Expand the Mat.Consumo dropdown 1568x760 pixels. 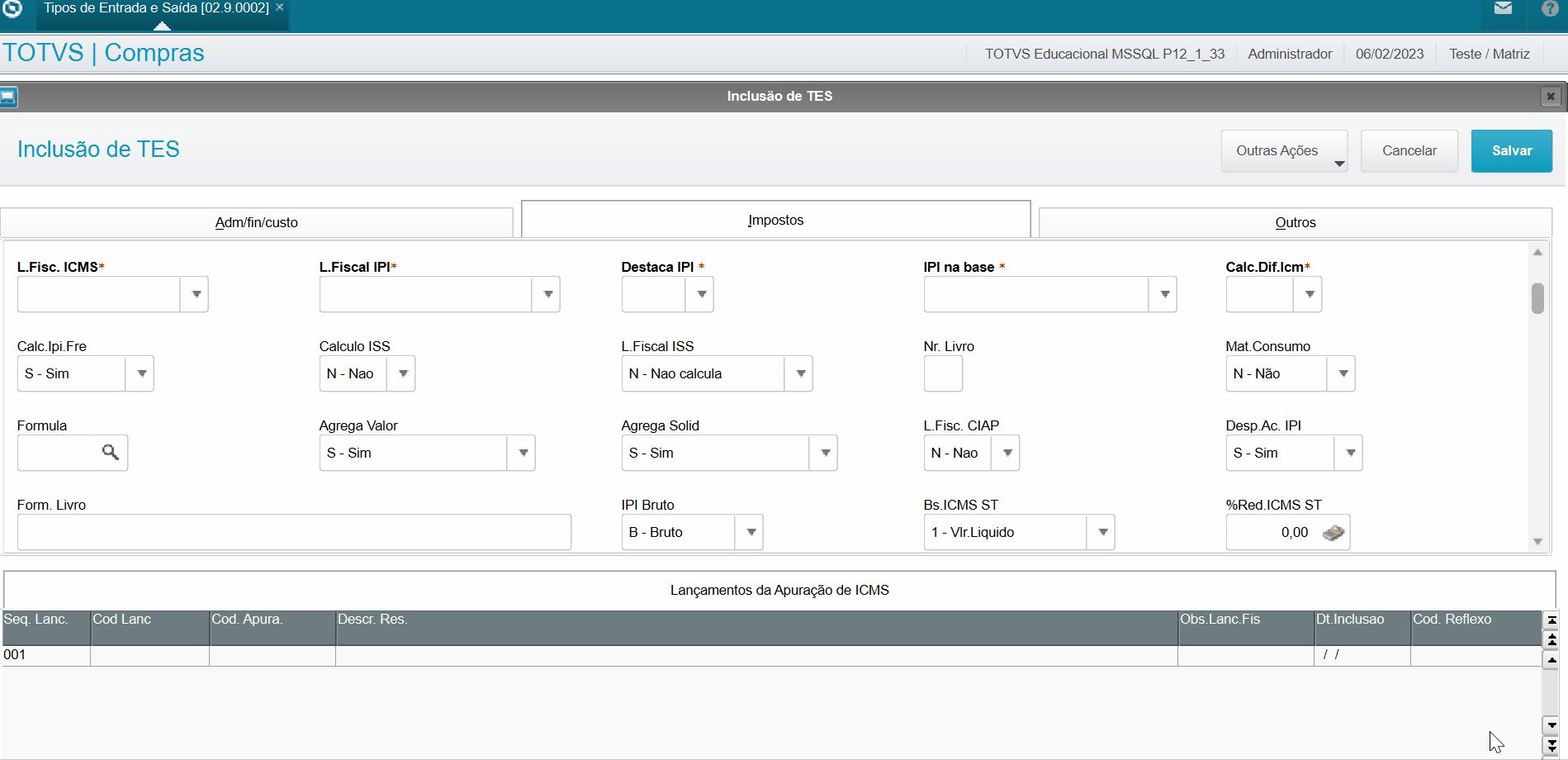(x=1343, y=373)
